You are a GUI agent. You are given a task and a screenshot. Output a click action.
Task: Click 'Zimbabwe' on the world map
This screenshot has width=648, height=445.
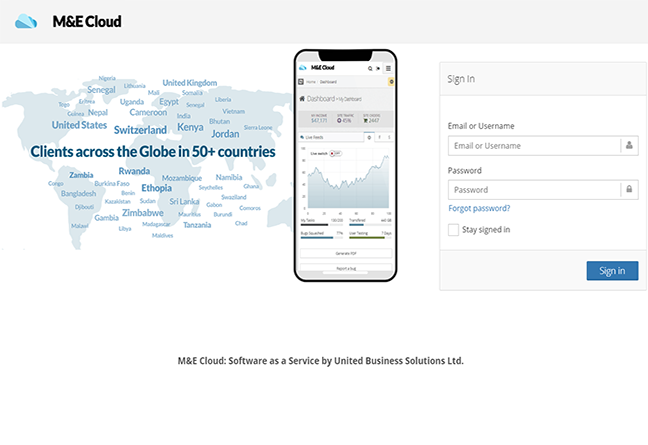(x=143, y=213)
